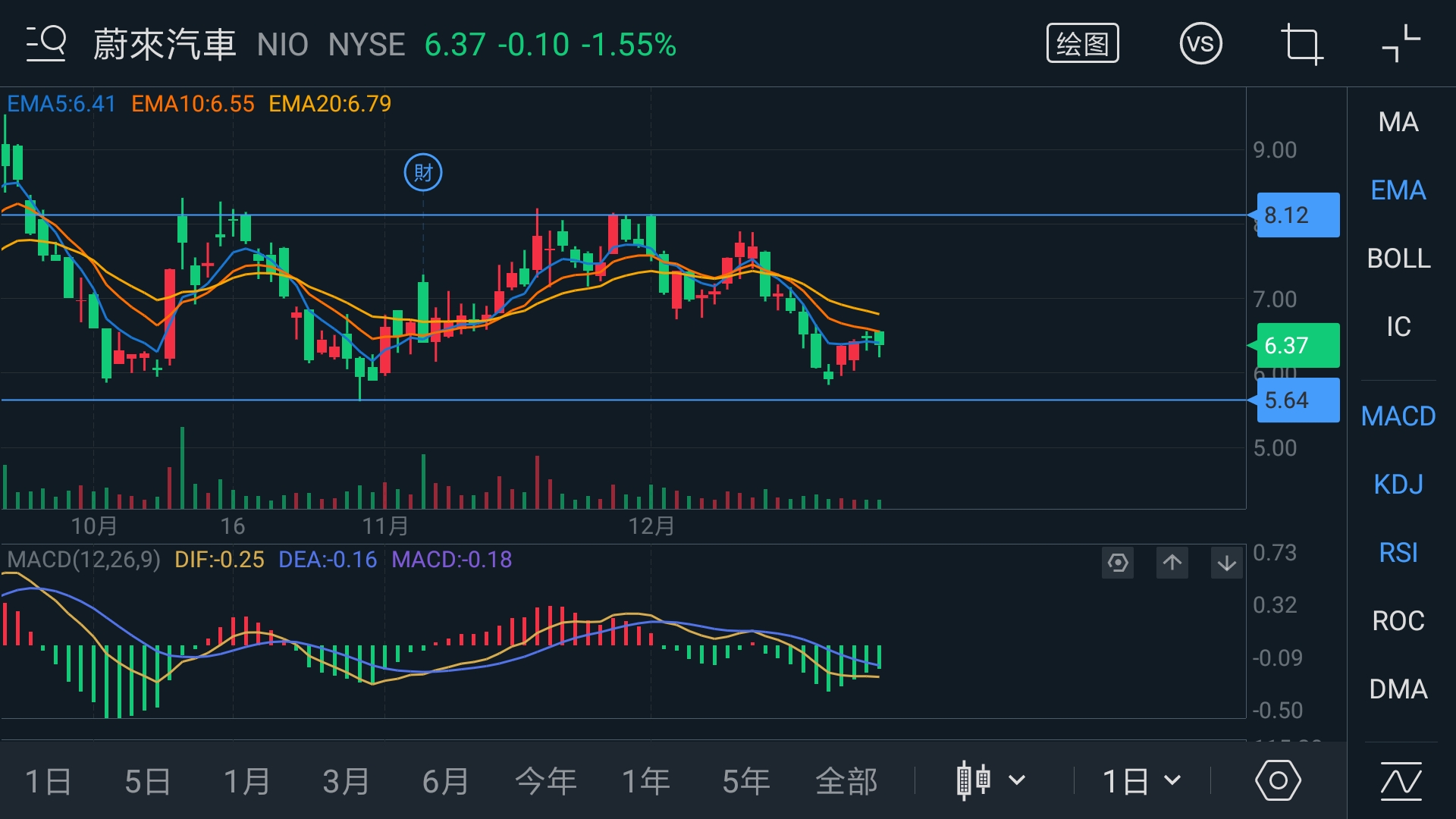
Task: Tap the indicator line chart icon at bottom right
Action: tap(1401, 781)
